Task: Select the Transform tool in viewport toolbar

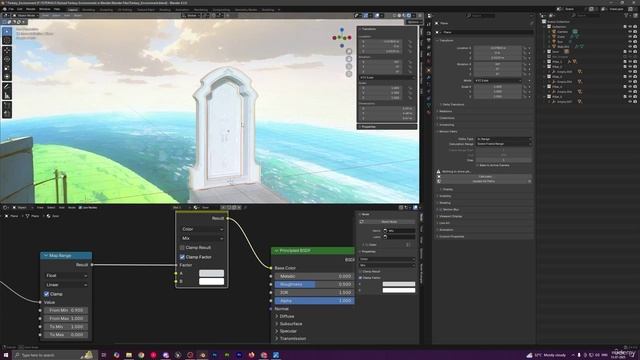Action: 7,76
